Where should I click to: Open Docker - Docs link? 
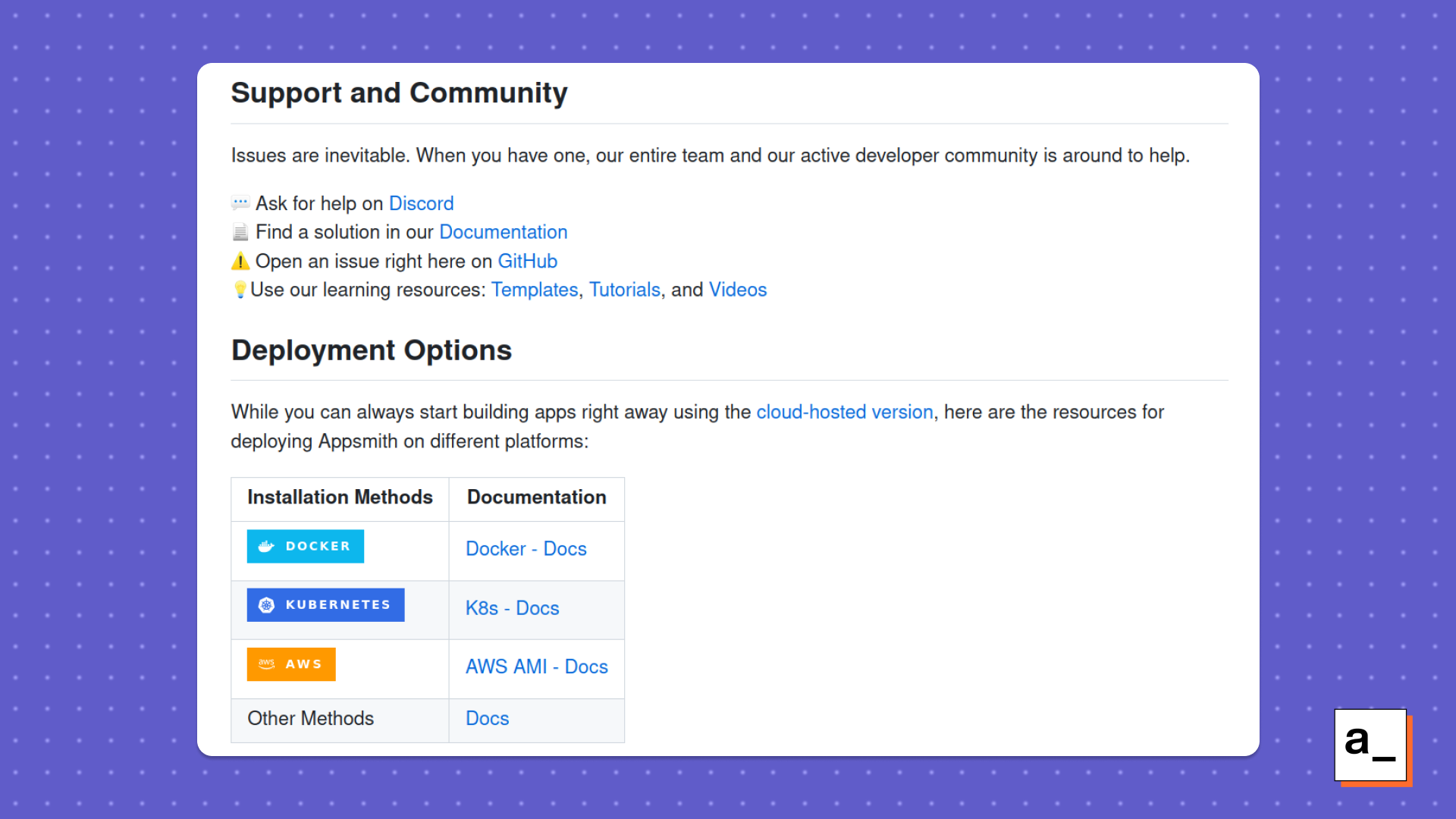click(526, 549)
